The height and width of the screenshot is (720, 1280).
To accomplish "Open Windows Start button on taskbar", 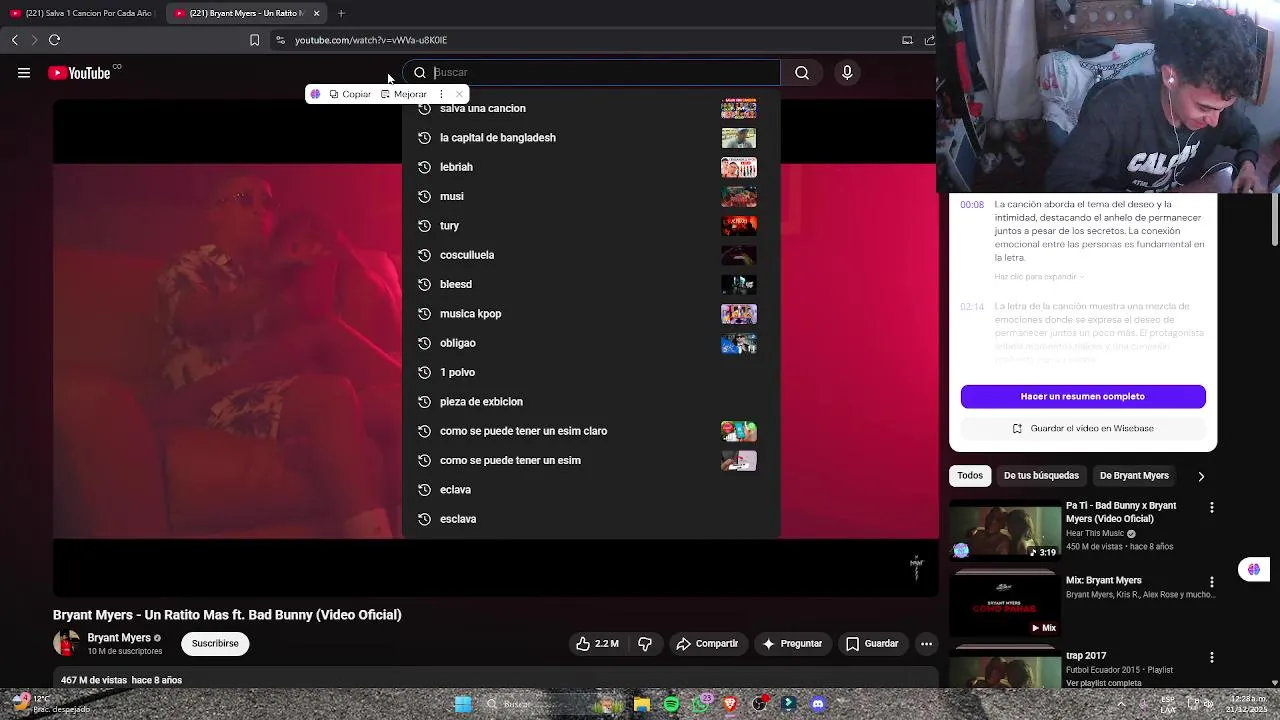I will coord(463,704).
